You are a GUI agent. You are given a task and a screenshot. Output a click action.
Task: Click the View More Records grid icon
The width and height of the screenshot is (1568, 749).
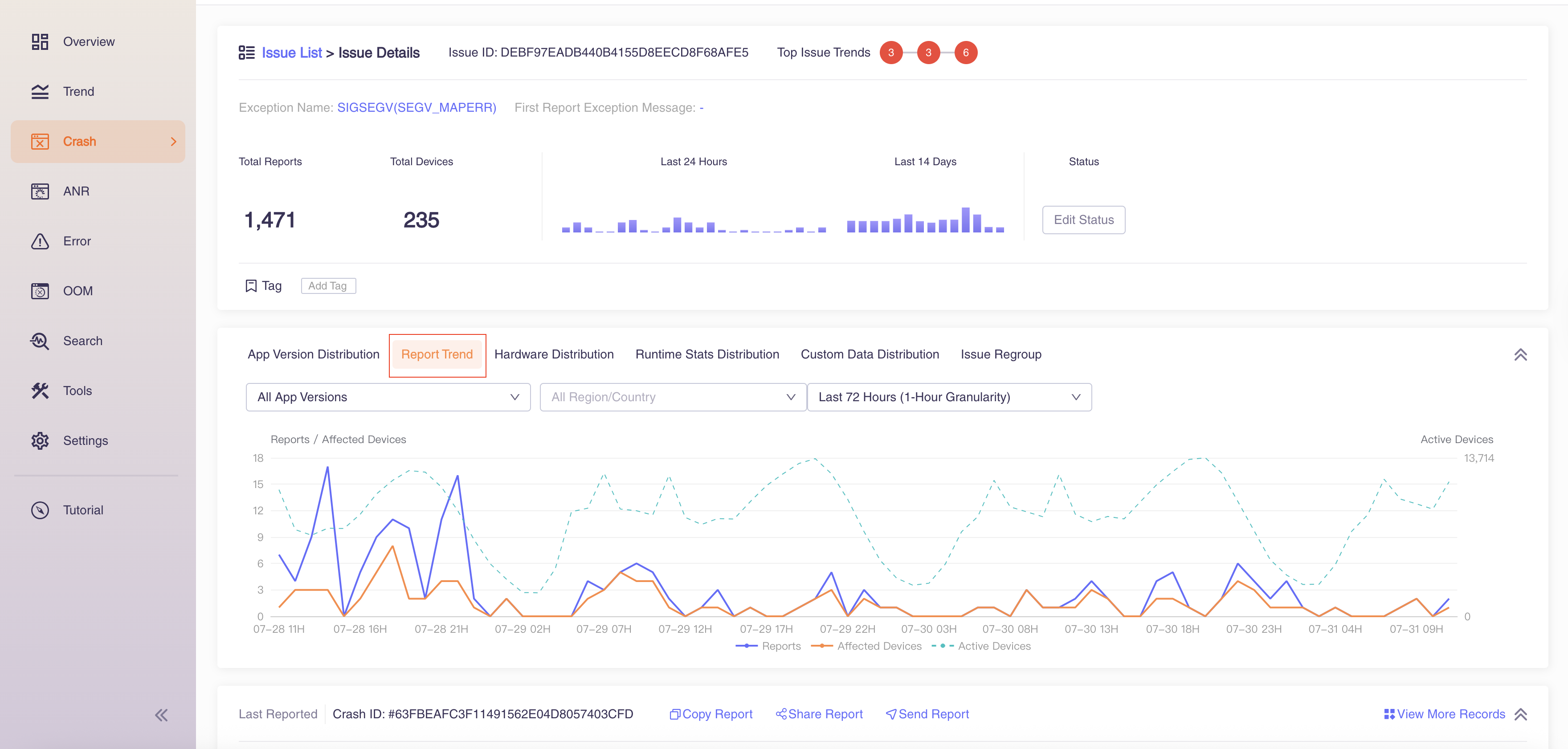coord(1389,714)
